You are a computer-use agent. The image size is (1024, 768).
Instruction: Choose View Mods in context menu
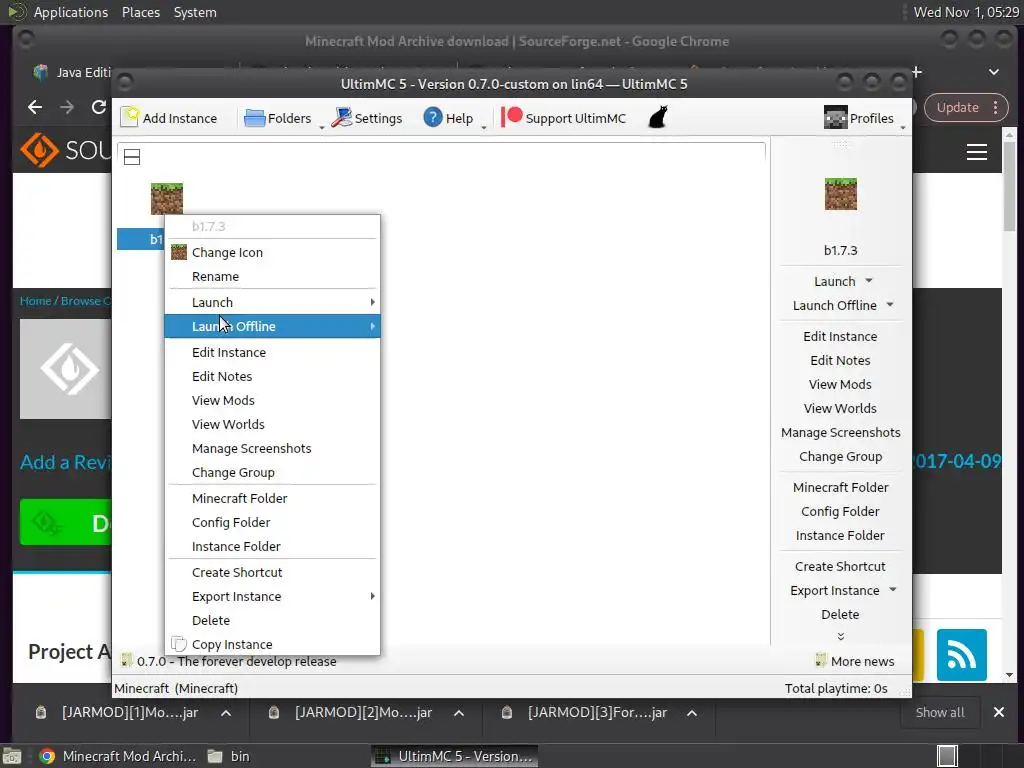[272, 400]
